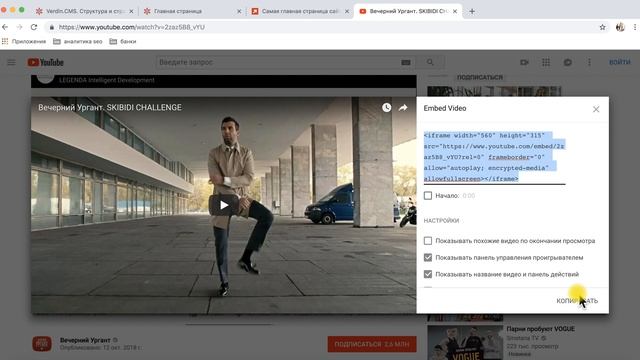Image resolution: width=640 pixels, height=360 pixels.
Task: Toggle Показывать название видео checkbox
Action: [x=428, y=274]
